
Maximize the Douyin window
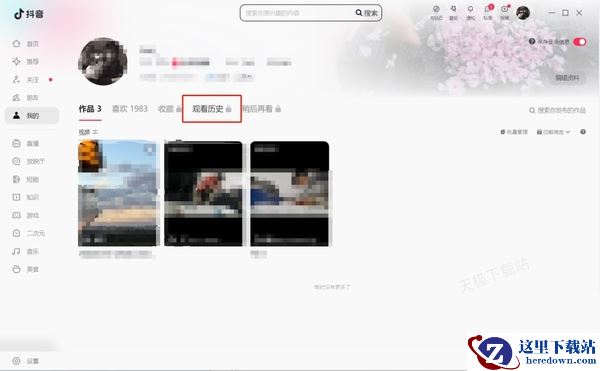565,13
